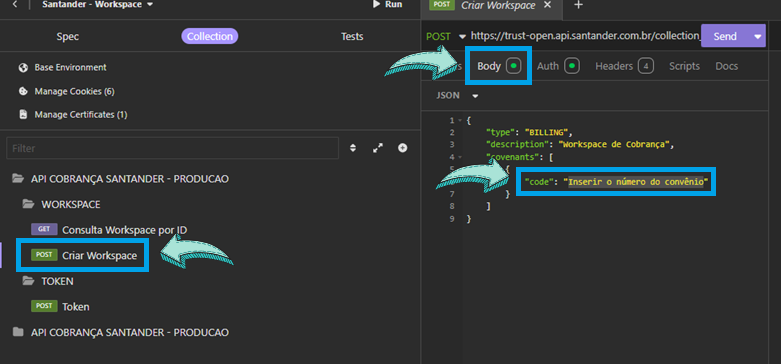The height and width of the screenshot is (364, 781).
Task: Select the Collection view tab
Action: (x=210, y=36)
